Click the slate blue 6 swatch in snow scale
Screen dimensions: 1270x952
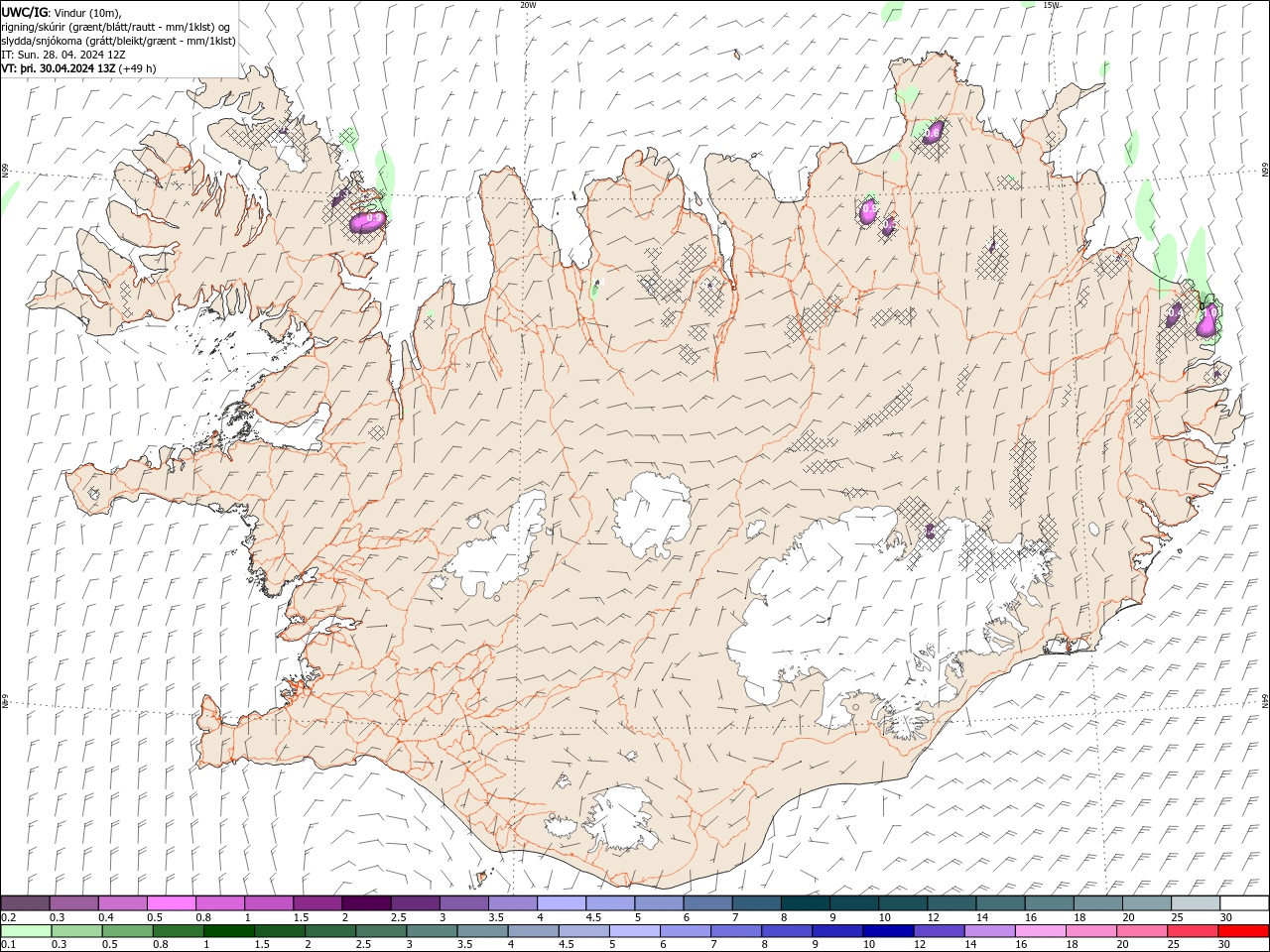706,903
